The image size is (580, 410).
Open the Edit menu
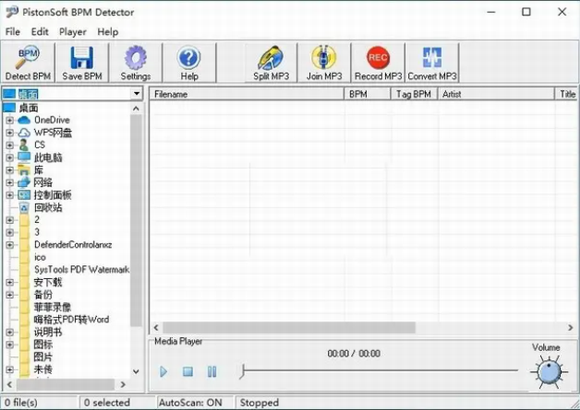(x=40, y=32)
